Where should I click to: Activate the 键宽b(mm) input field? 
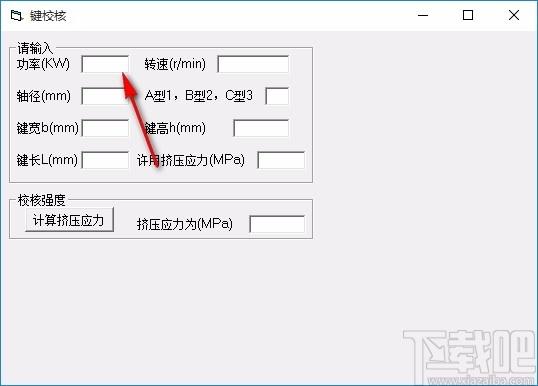point(105,128)
